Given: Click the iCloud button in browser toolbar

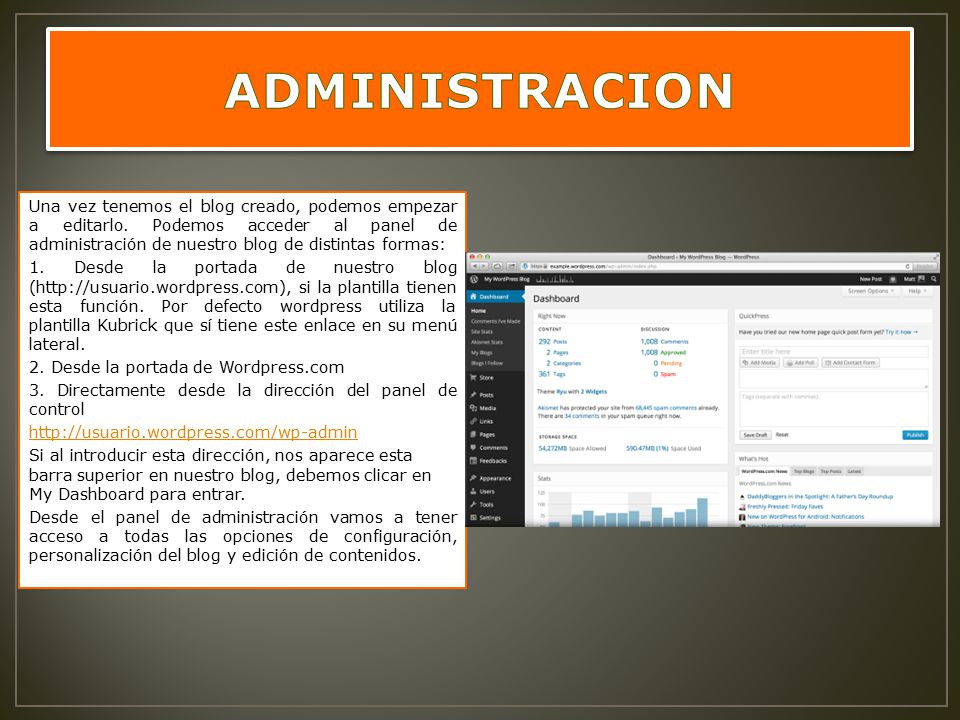Looking at the screenshot, I should point(497,266).
